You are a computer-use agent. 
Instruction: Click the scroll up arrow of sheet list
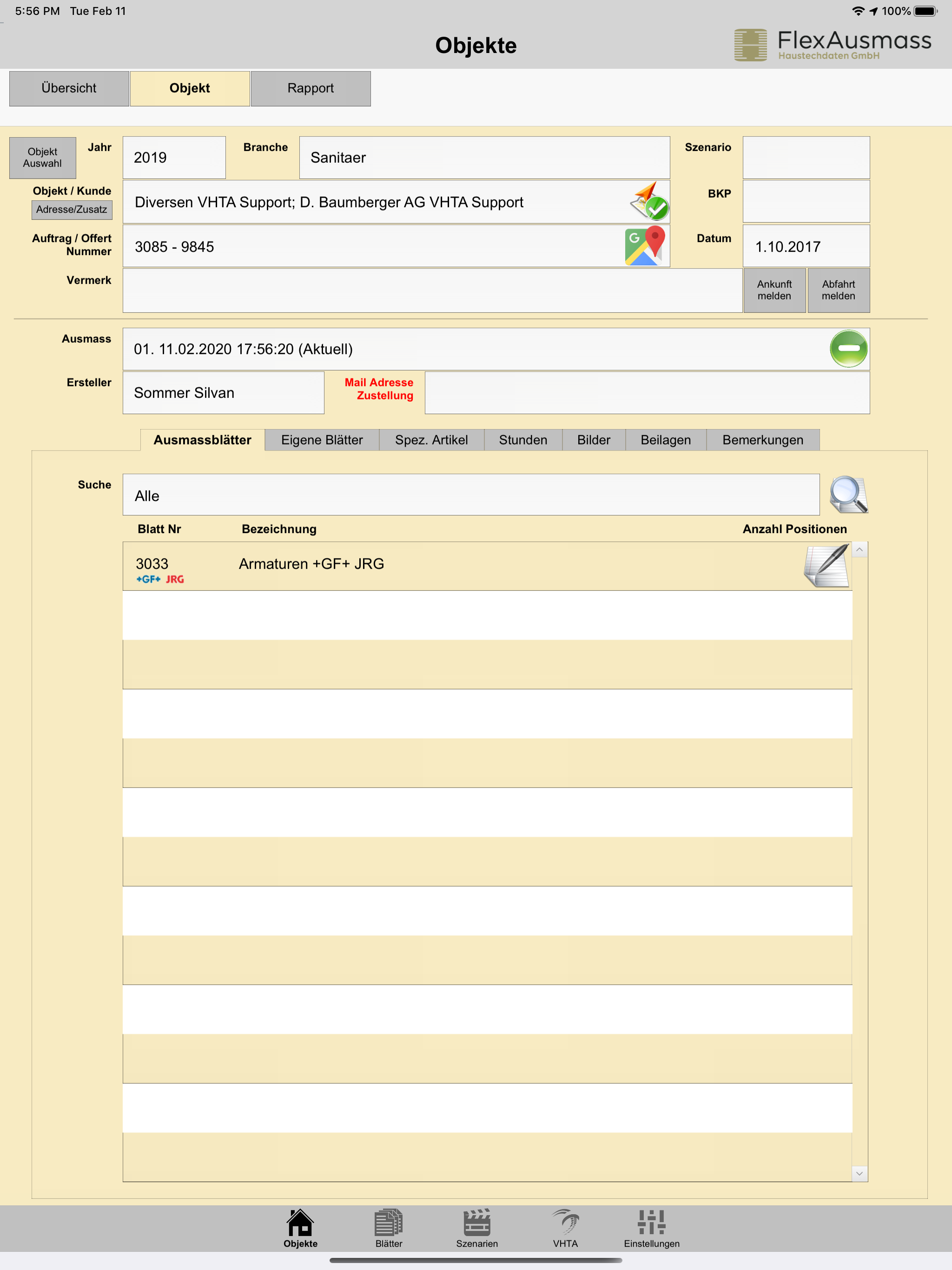click(x=859, y=550)
